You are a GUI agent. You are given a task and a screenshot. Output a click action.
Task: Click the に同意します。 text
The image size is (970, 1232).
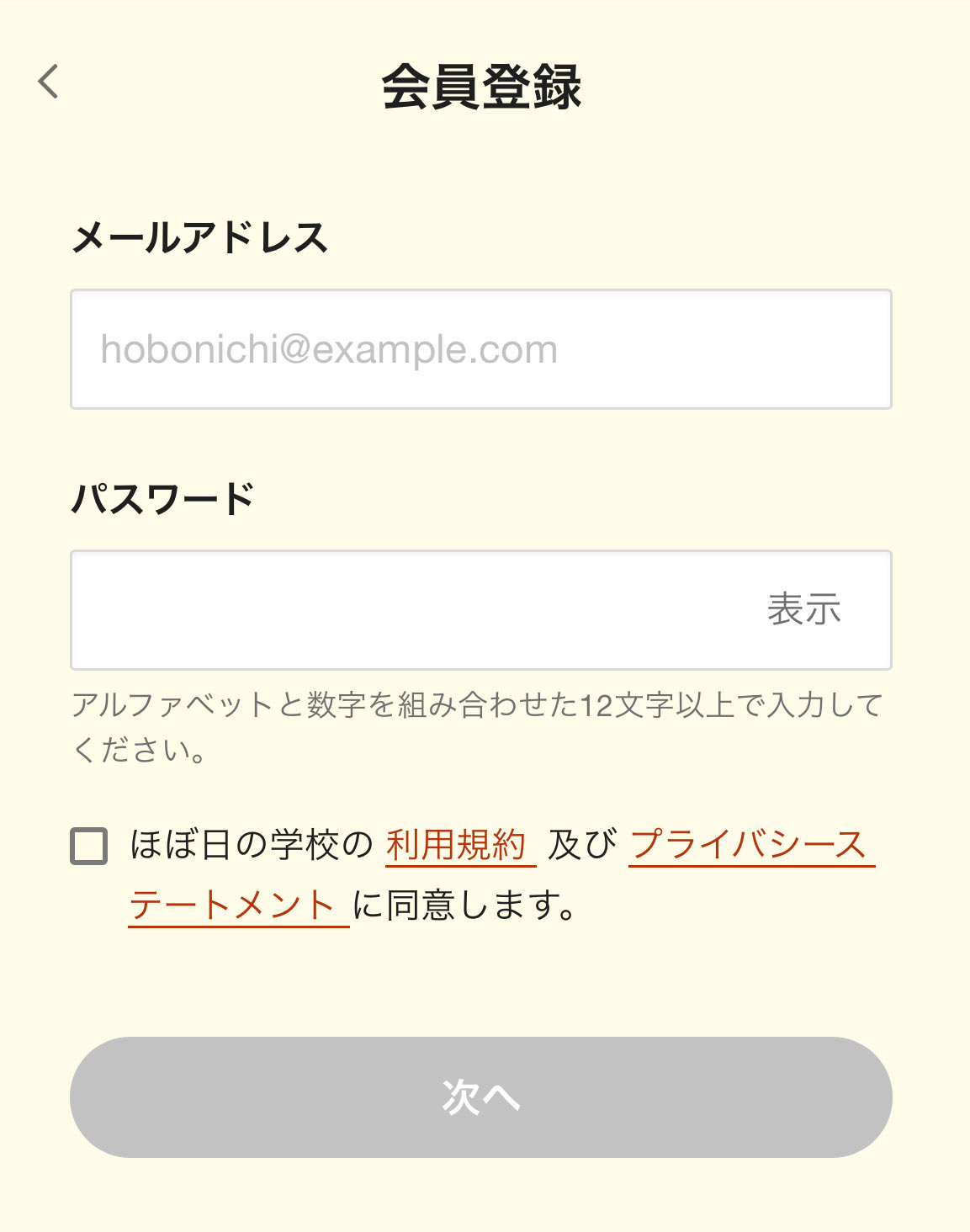pos(464,905)
